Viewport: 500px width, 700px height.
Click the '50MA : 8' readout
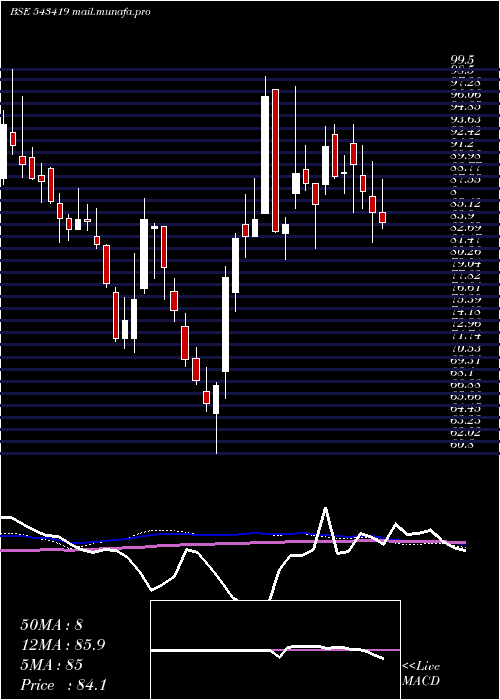[51, 625]
